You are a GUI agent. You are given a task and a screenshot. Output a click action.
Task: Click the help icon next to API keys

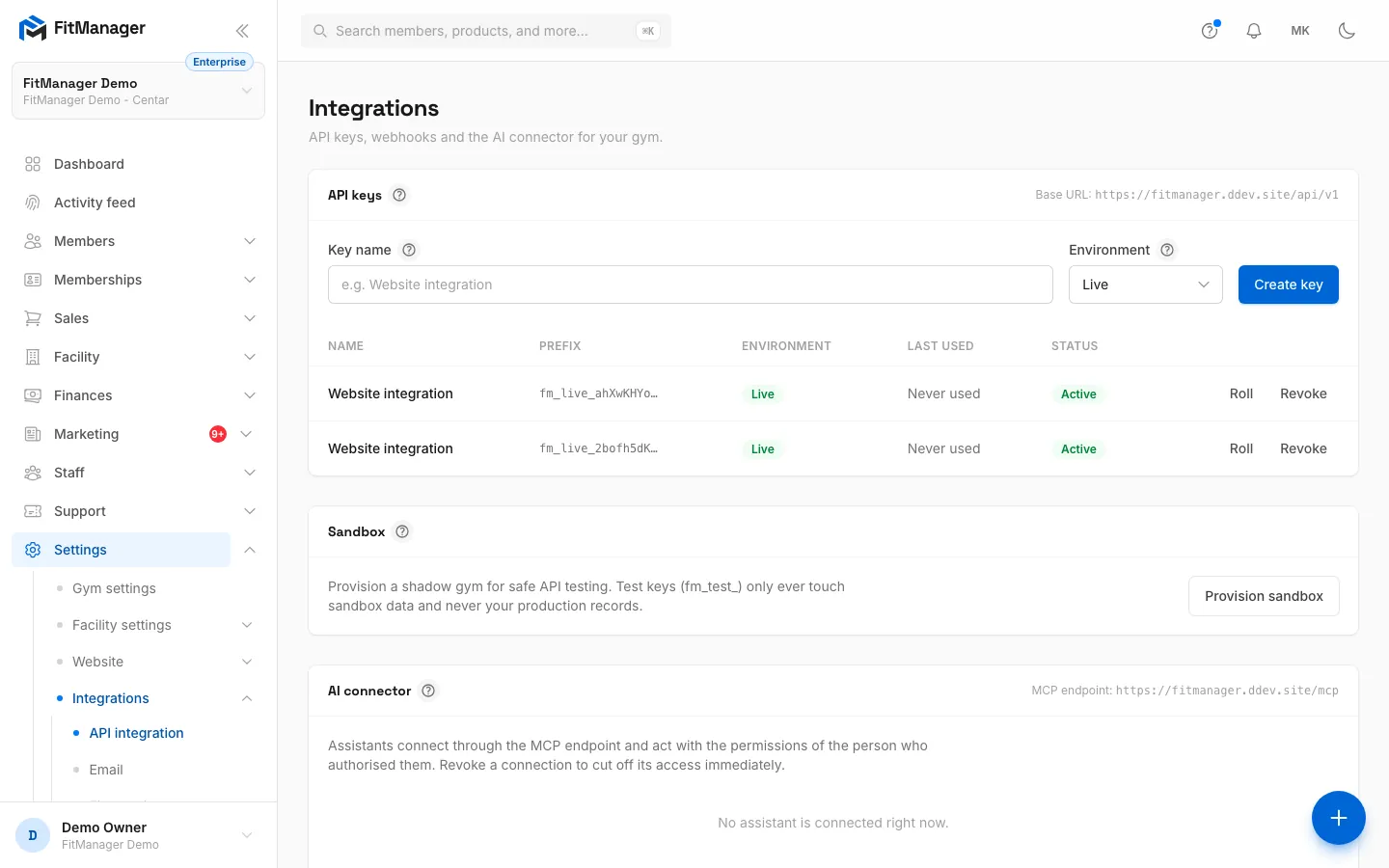point(399,195)
